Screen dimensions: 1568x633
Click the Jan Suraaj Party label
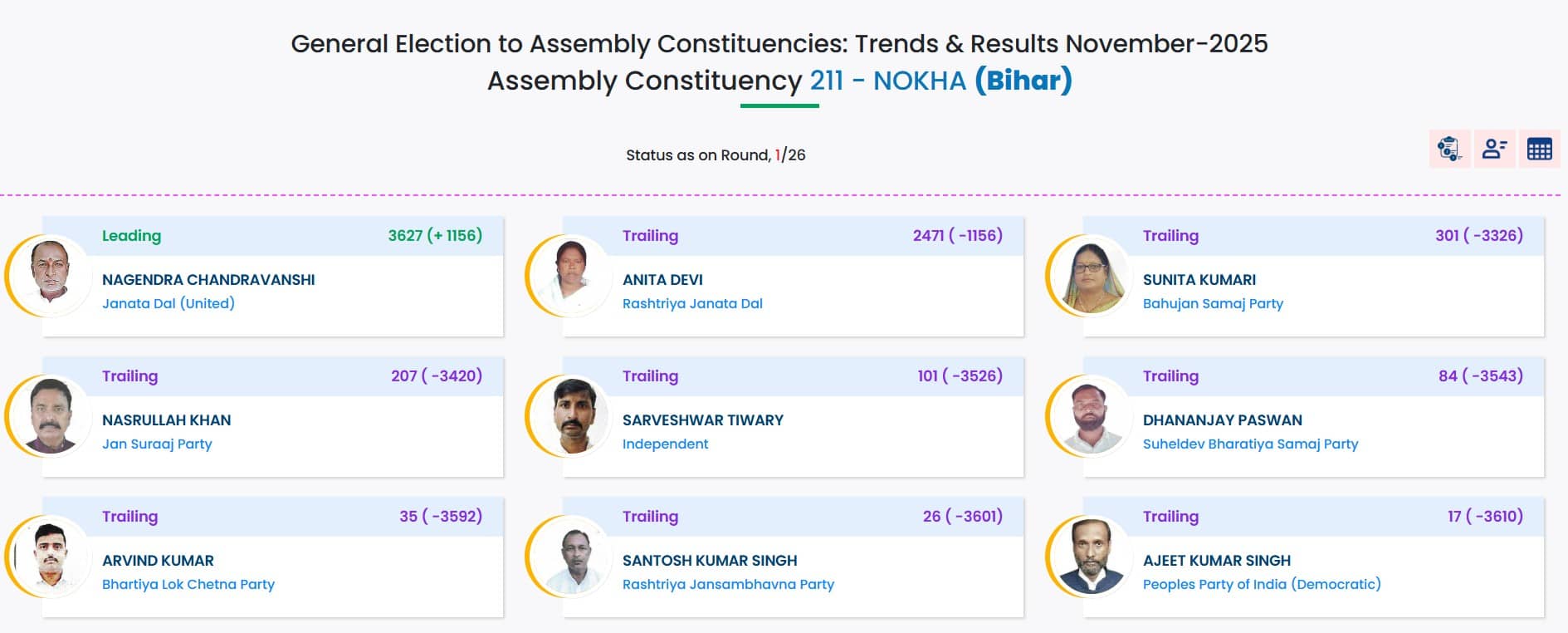pos(157,444)
